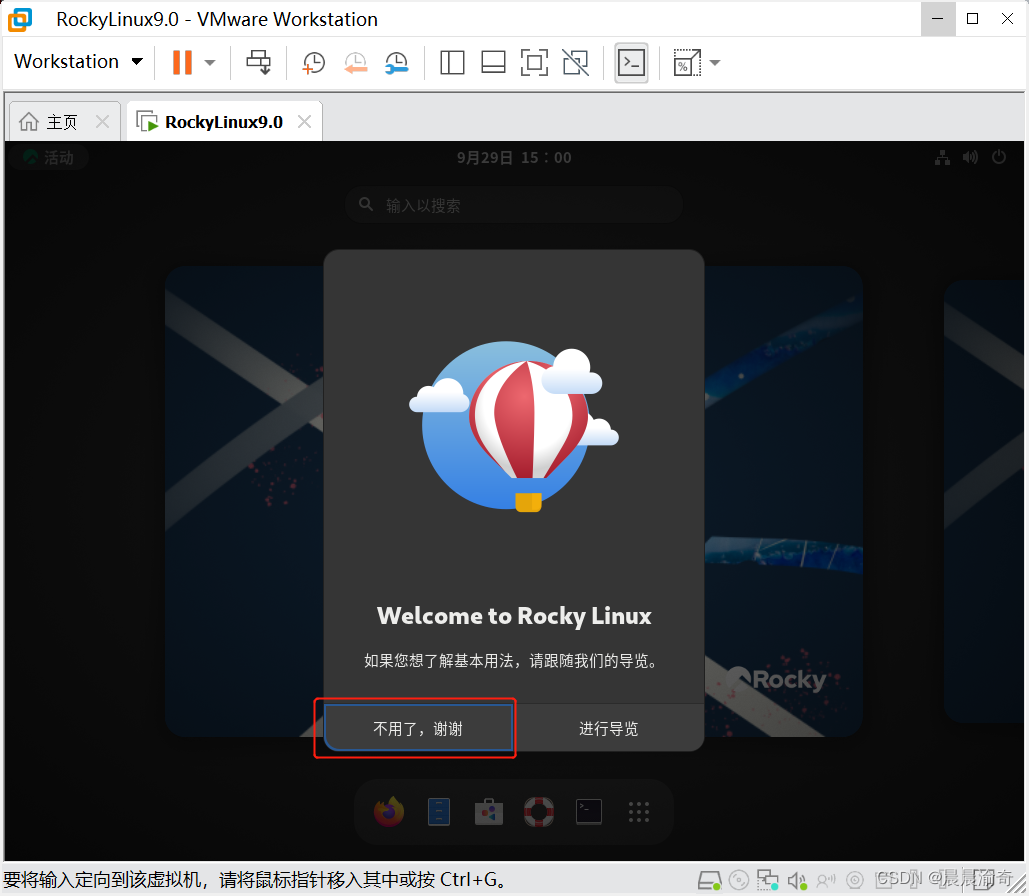Expand the power options dropdown arrow
1029x896 pixels.
coord(210,63)
